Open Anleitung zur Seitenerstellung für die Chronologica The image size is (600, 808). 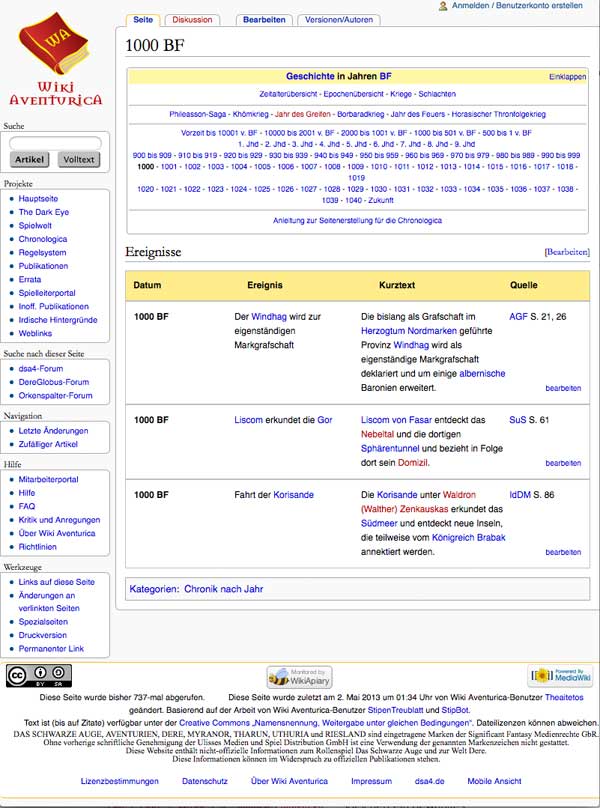357,220
